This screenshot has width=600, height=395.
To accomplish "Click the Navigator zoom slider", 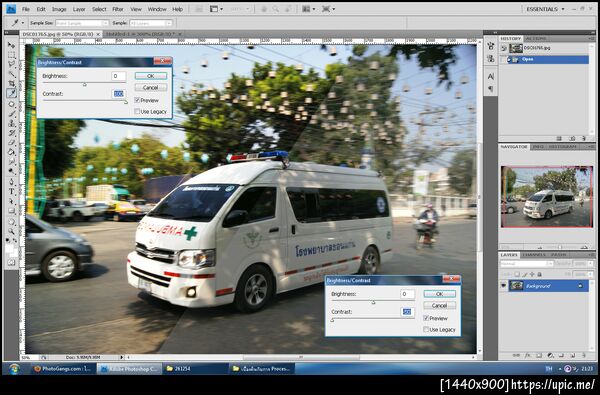I will pos(560,247).
